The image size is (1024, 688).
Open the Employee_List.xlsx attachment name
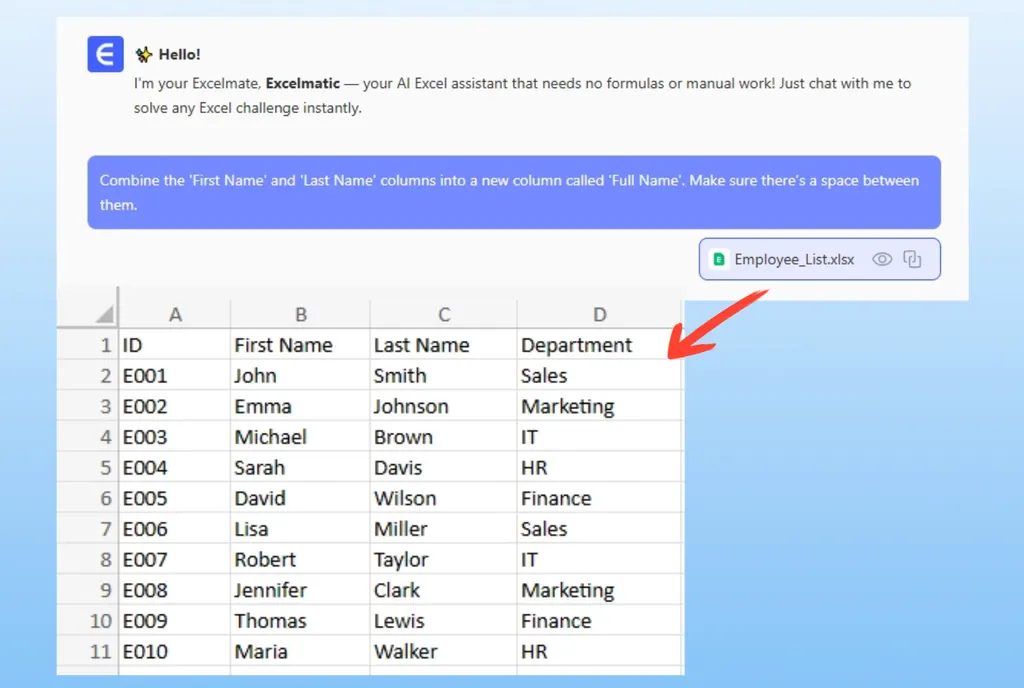click(794, 259)
